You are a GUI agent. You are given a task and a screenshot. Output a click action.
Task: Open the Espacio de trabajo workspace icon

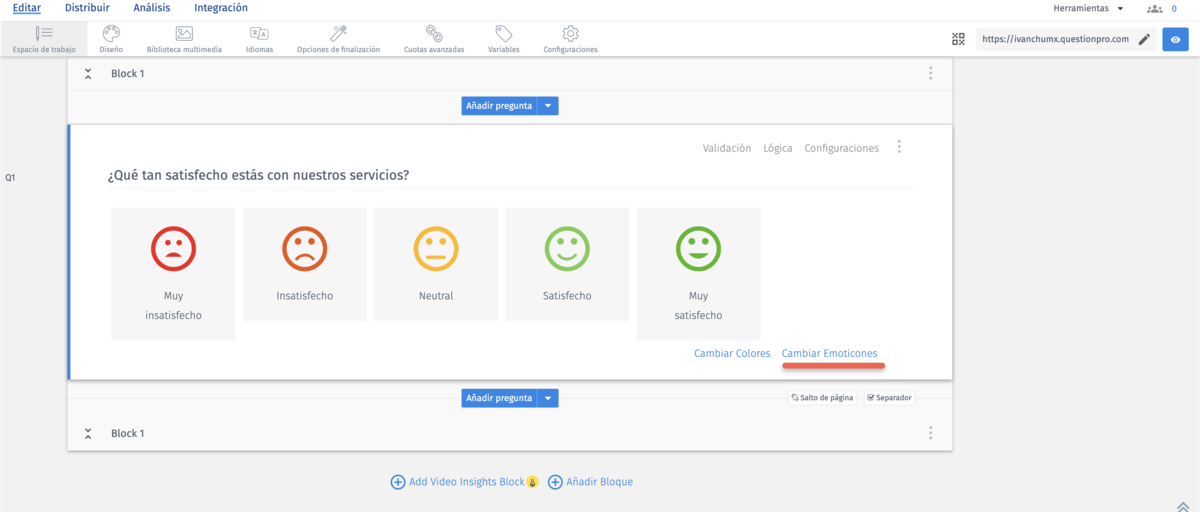tap(43, 34)
